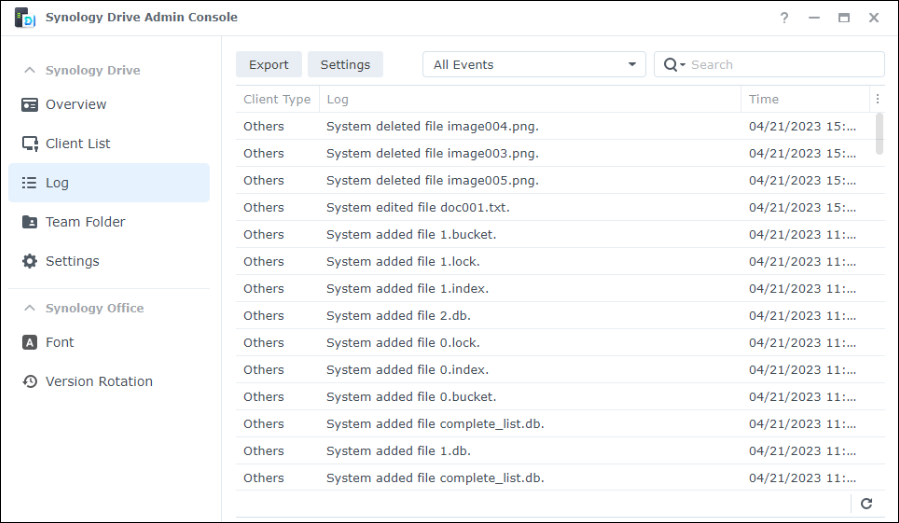Open the Font page
The image size is (899, 523).
109,342
